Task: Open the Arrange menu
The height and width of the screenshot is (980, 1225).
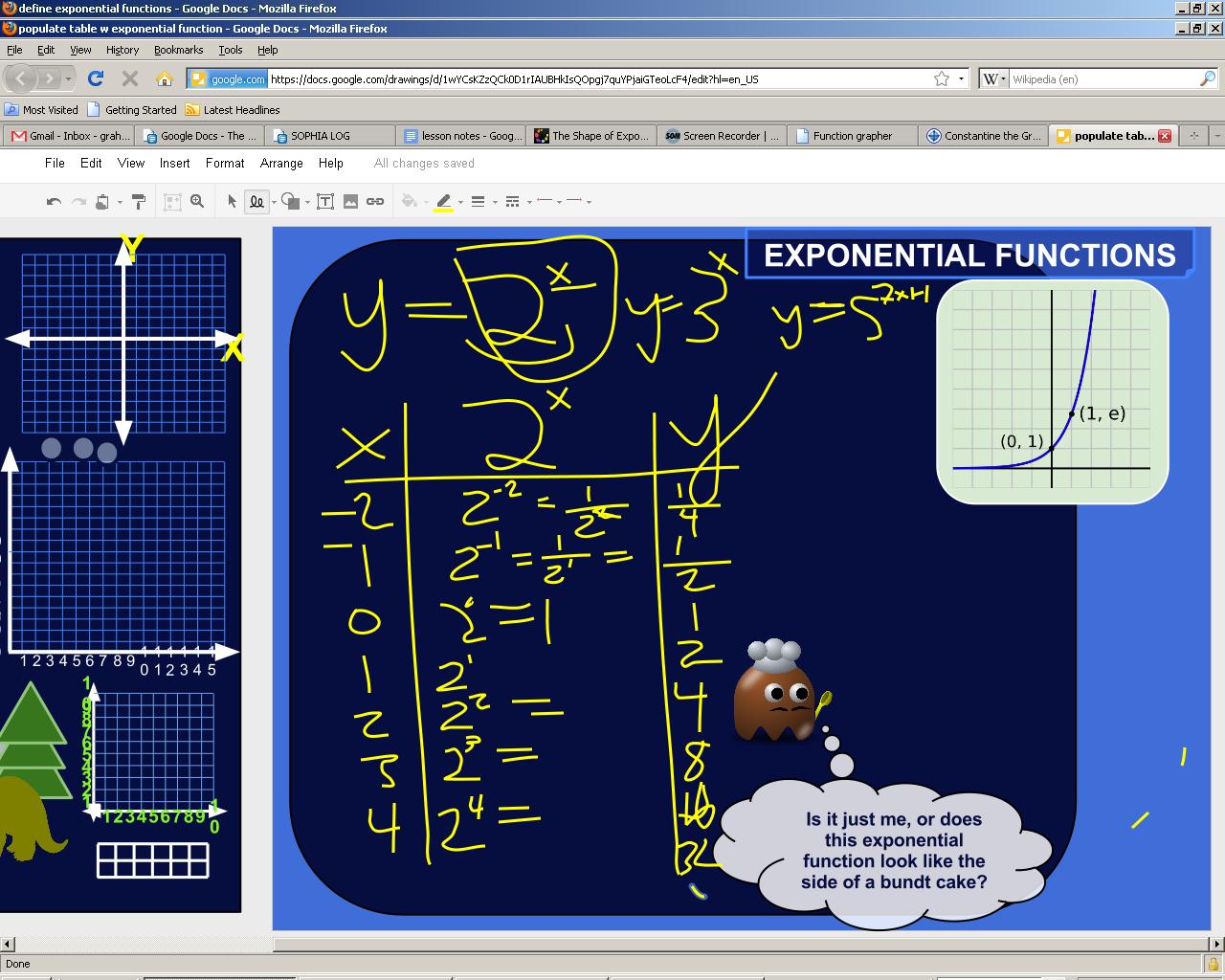Action: coord(280,163)
